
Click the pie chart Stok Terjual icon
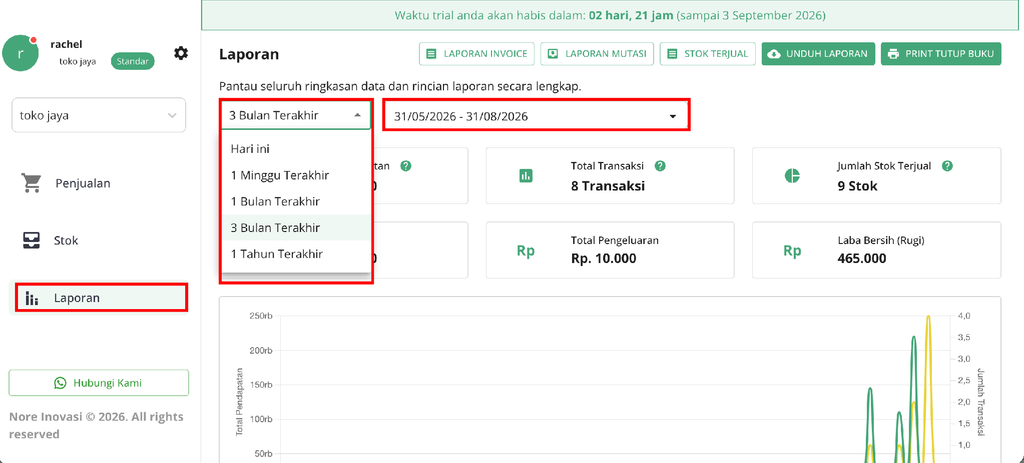coord(792,176)
